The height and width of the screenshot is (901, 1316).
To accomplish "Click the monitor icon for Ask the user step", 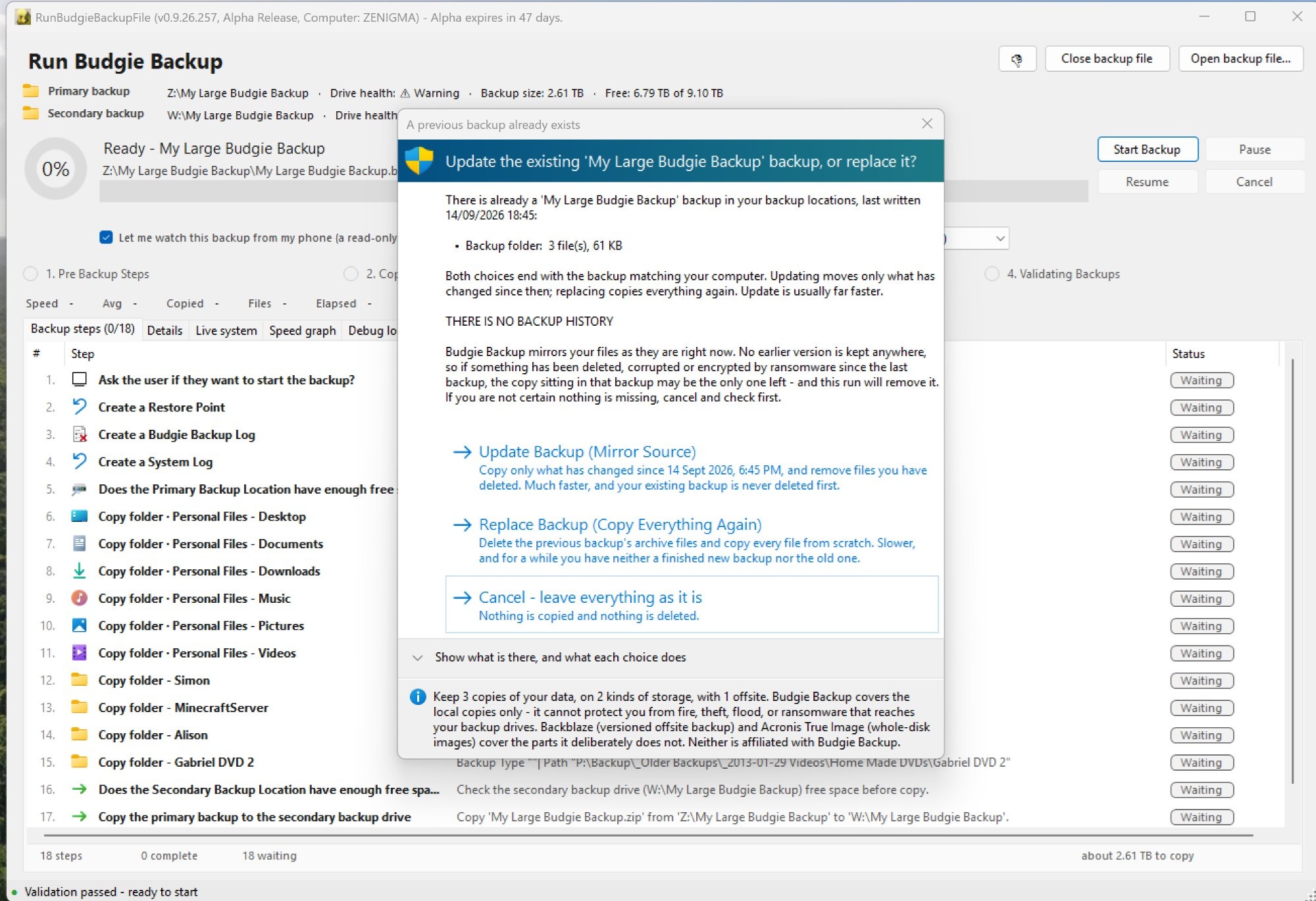I will (x=80, y=380).
